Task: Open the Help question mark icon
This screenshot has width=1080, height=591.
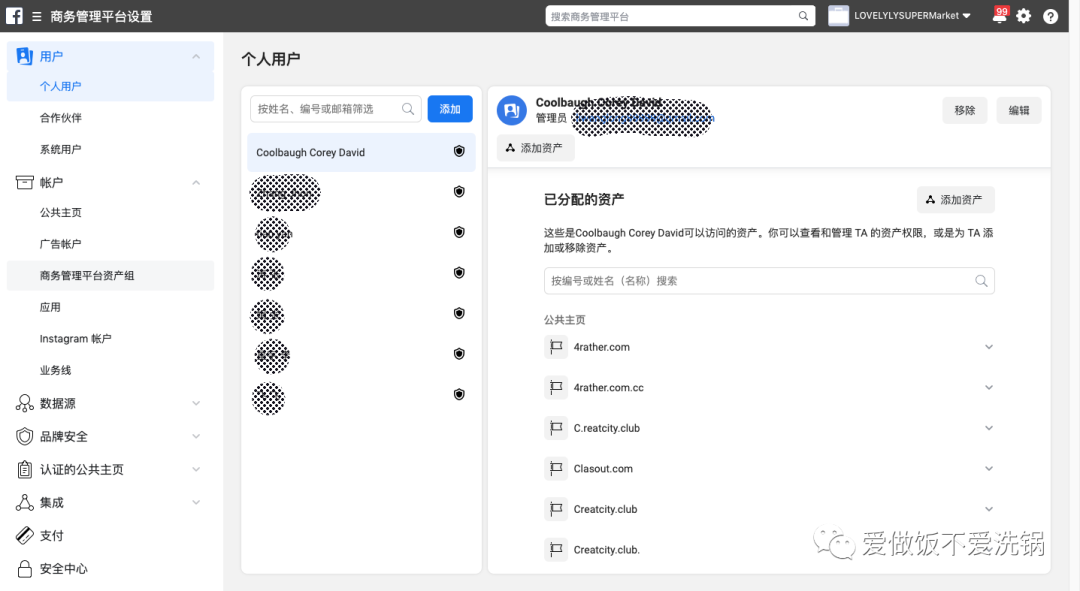Action: 1050,16
